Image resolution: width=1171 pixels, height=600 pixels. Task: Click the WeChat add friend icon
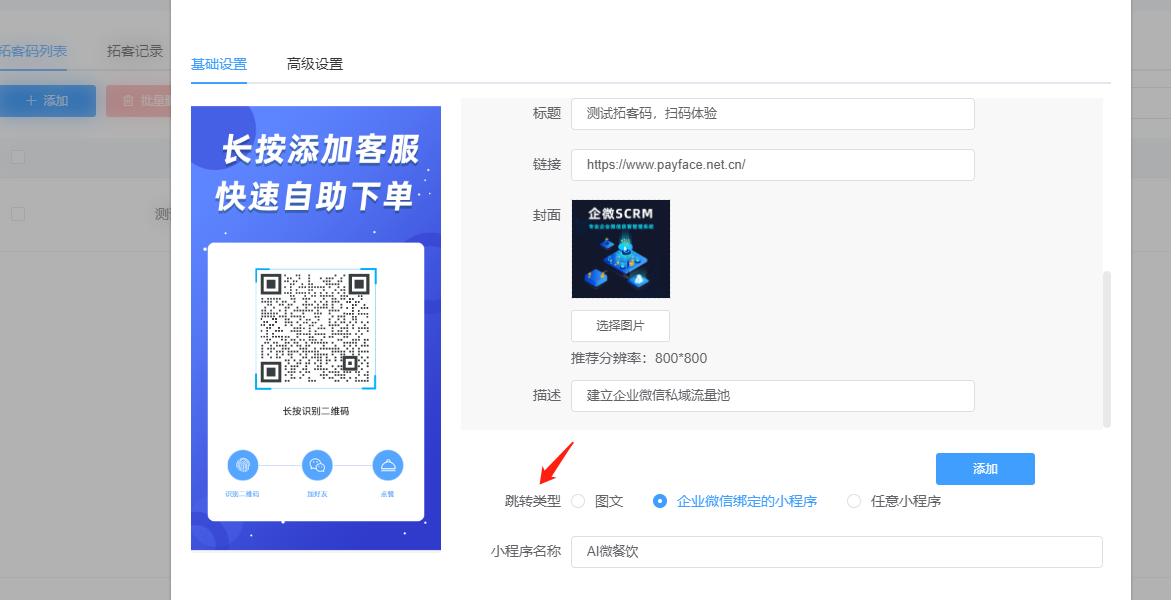pos(317,465)
